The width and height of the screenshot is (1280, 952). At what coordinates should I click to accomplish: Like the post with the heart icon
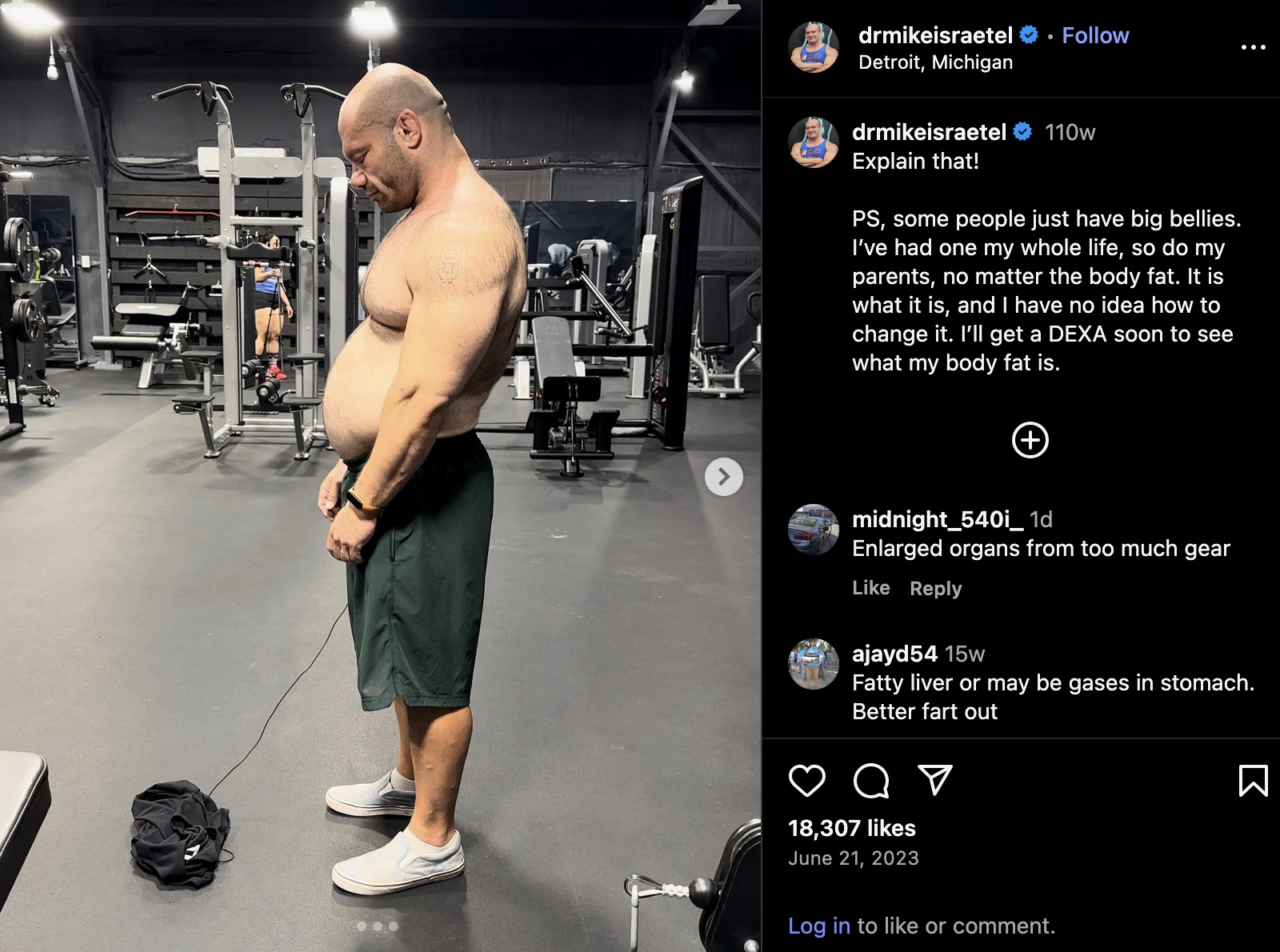click(806, 781)
